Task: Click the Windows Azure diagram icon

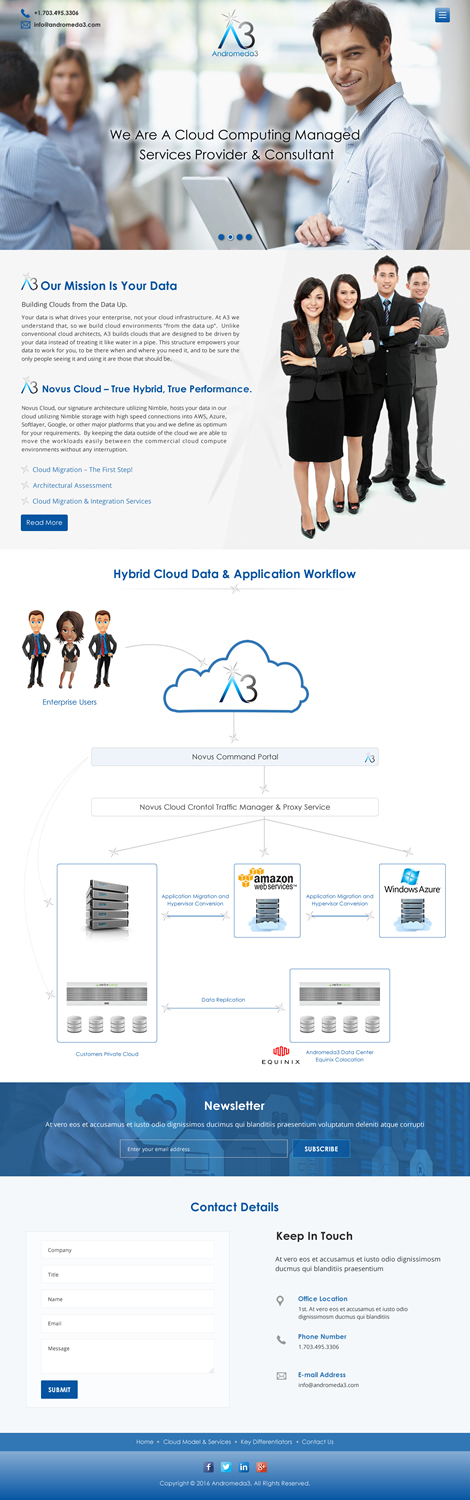Action: 412,900
